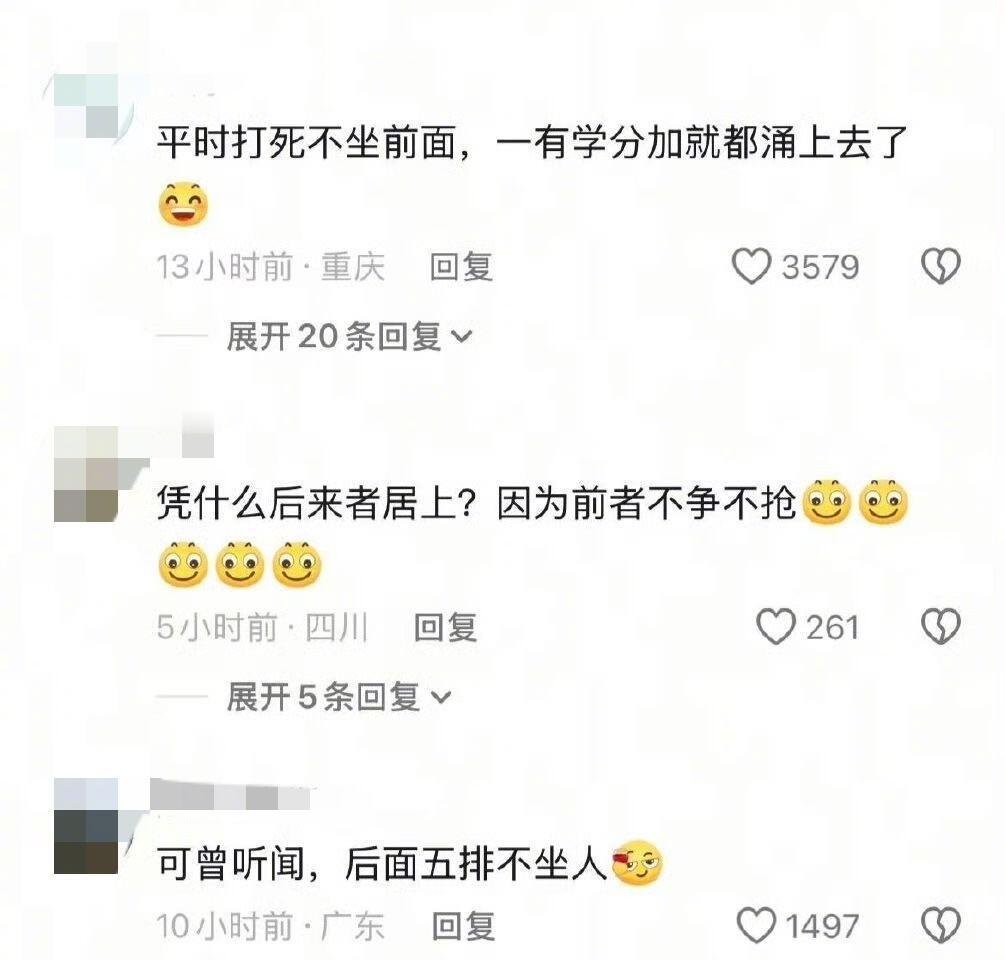Dislike the Sichuan comment with broken heart
Image resolution: width=1005 pixels, height=960 pixels.
[x=940, y=626]
